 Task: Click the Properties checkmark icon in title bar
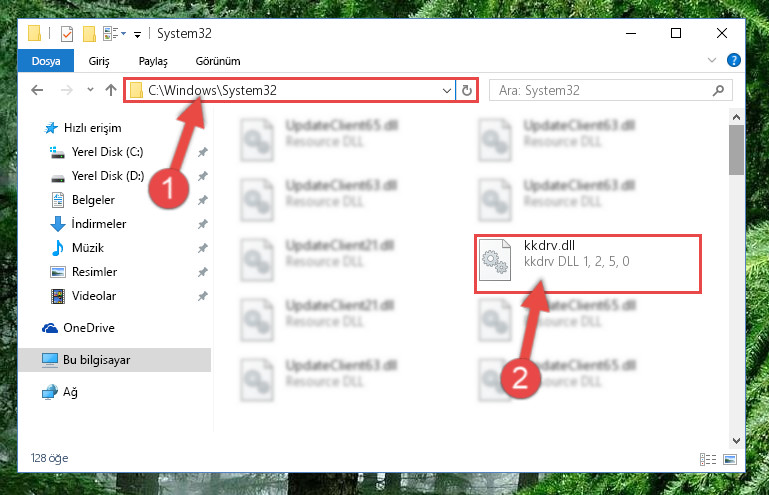(67, 34)
